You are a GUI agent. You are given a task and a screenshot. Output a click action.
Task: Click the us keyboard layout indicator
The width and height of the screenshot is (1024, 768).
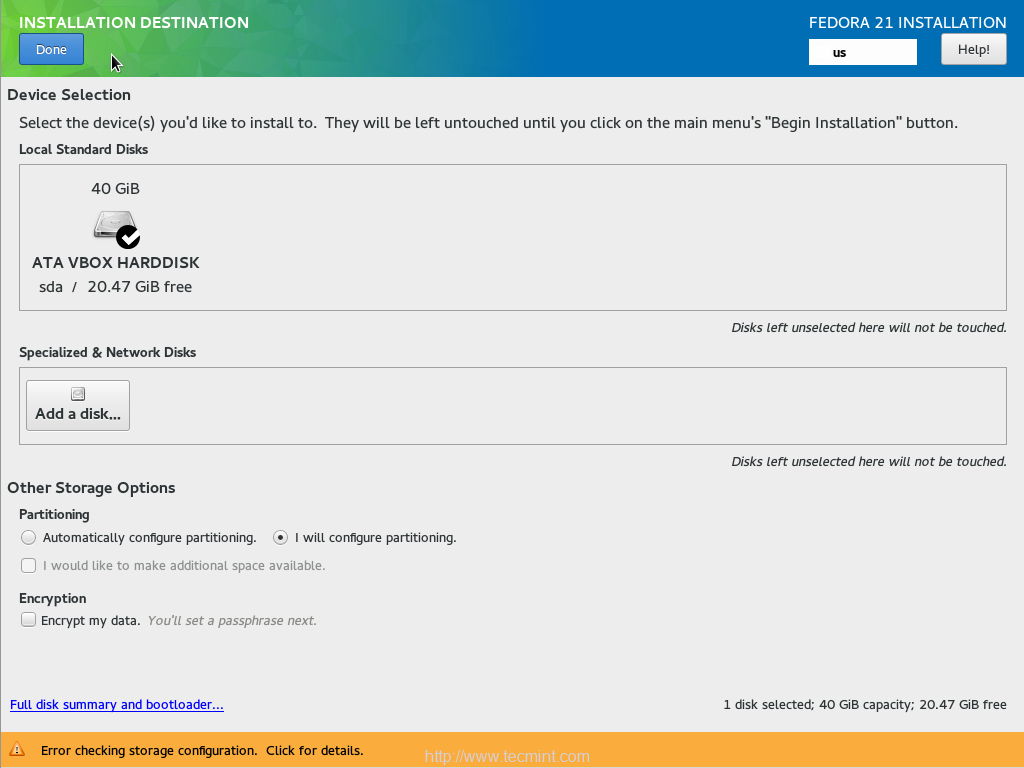coord(862,52)
